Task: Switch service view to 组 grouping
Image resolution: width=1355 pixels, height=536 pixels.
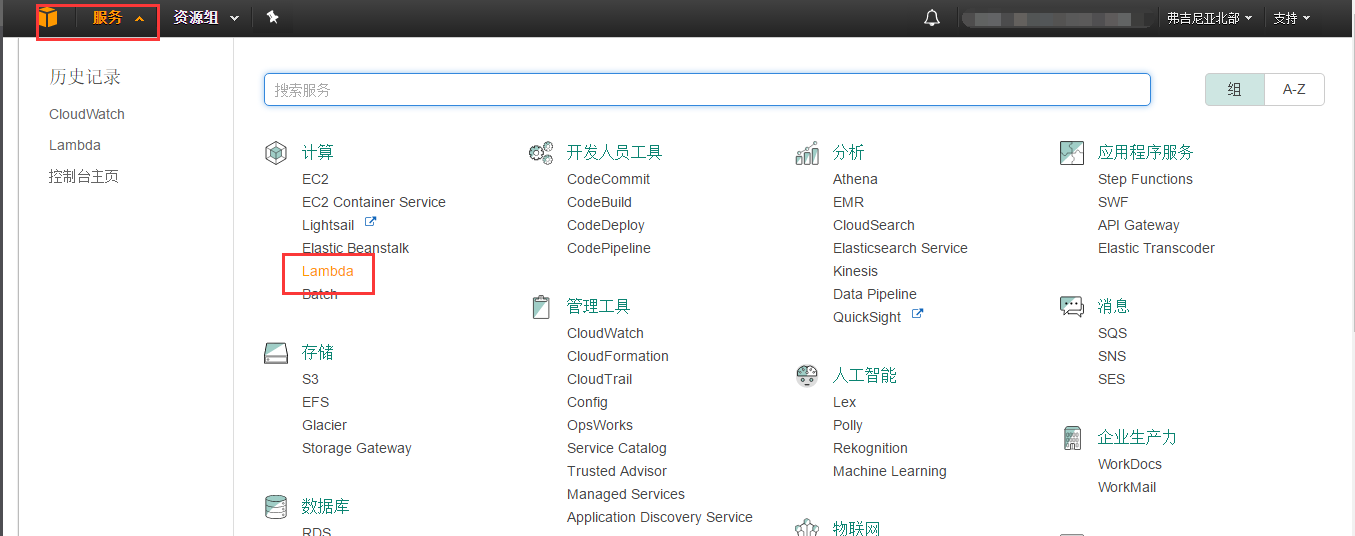Action: 1234,89
